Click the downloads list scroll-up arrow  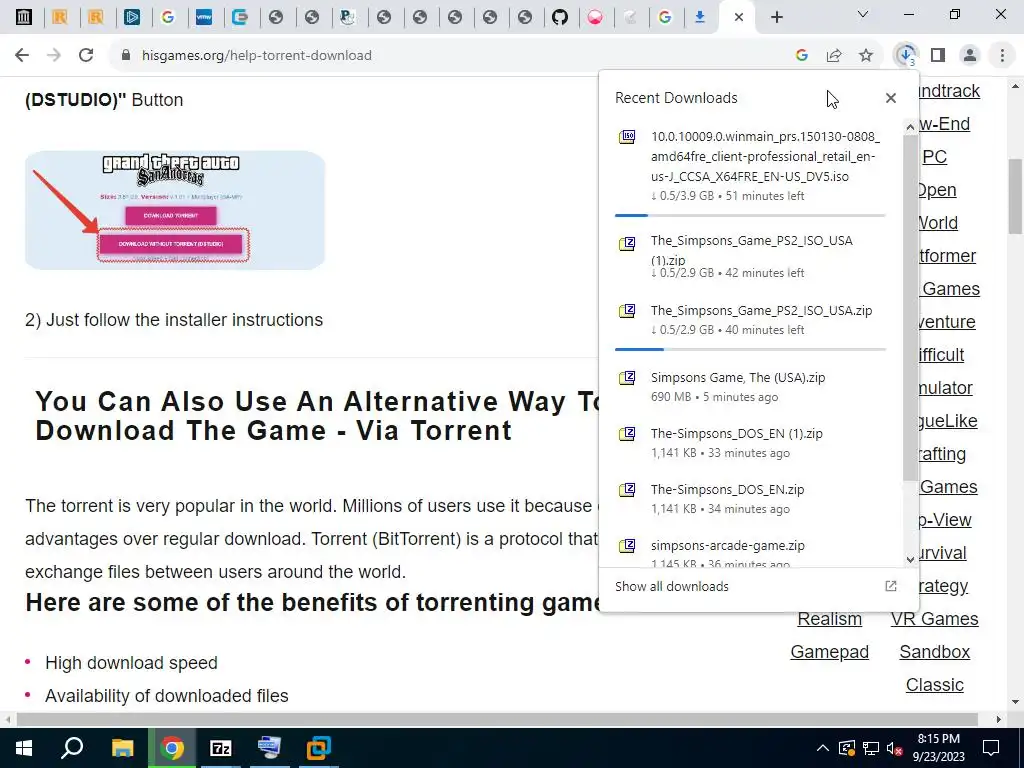[x=910, y=127]
